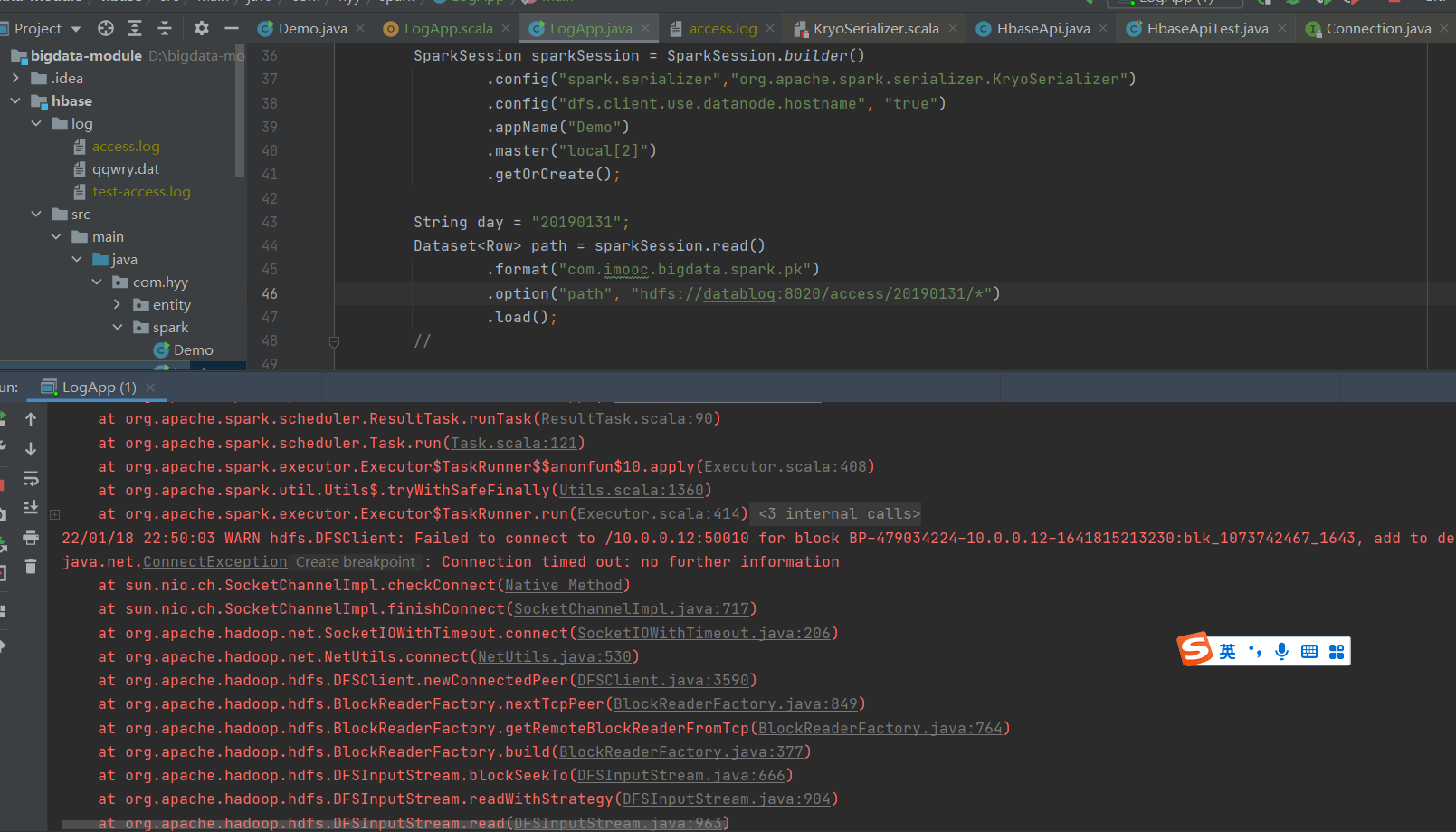The image size is (1456, 832).
Task: Select bigdata-module root in project tree
Action: click(x=86, y=55)
